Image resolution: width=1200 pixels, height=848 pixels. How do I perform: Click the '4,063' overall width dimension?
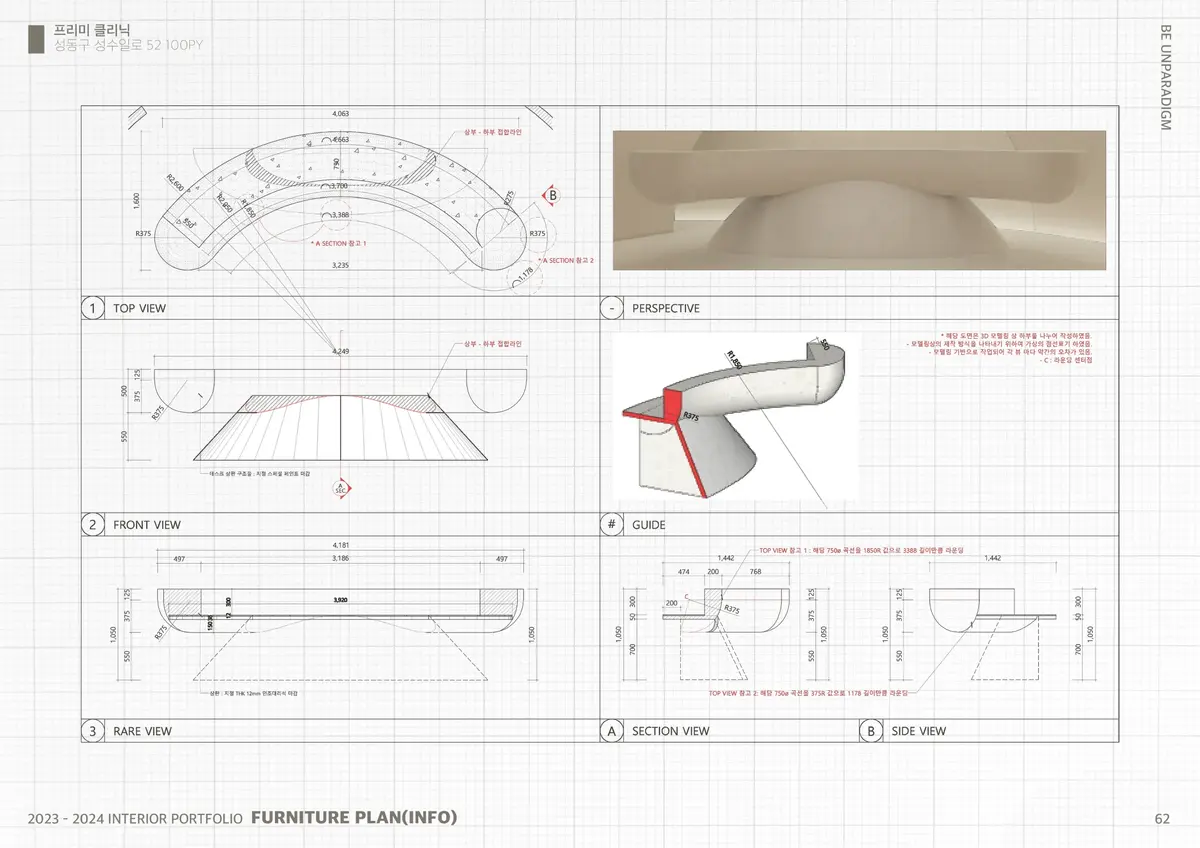click(x=340, y=114)
